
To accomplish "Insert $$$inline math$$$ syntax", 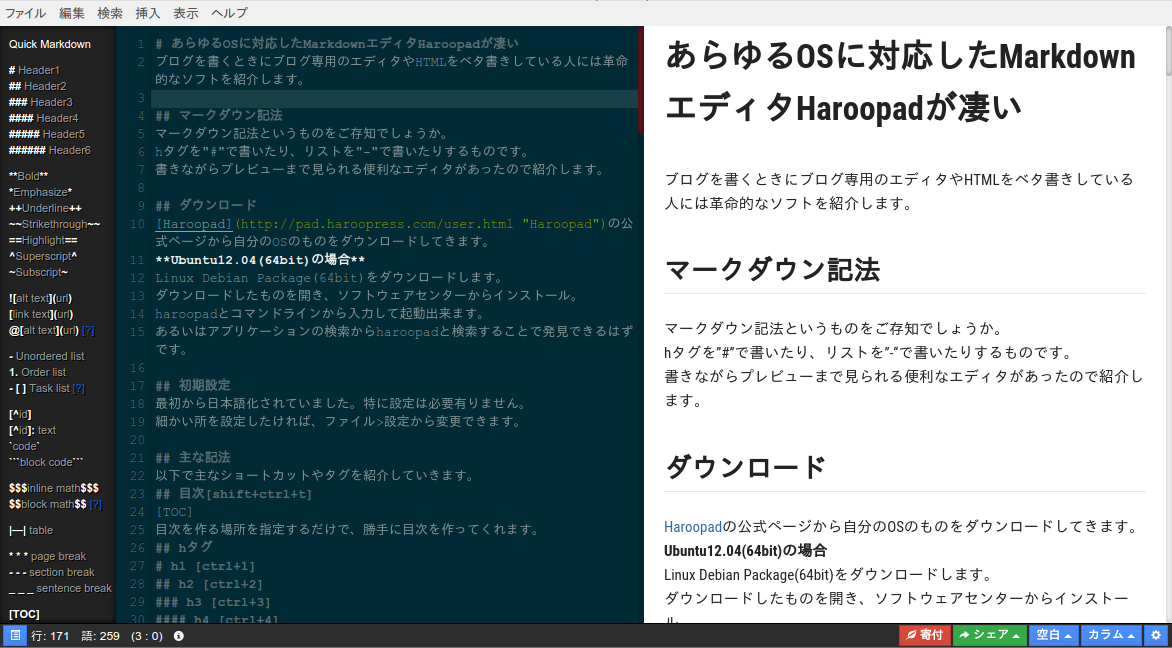I will pos(54,488).
